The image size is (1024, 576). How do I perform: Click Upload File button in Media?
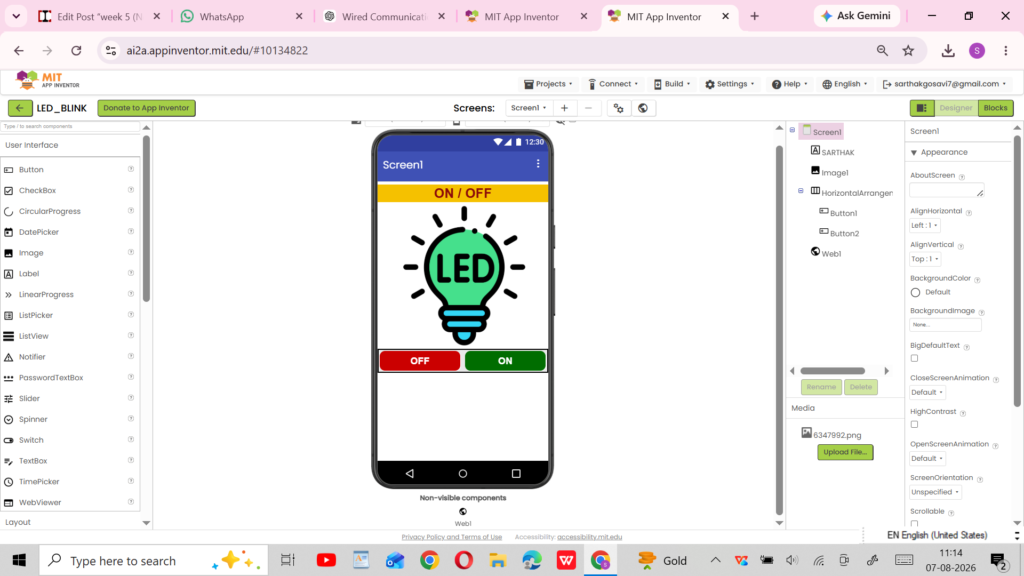[x=845, y=452]
